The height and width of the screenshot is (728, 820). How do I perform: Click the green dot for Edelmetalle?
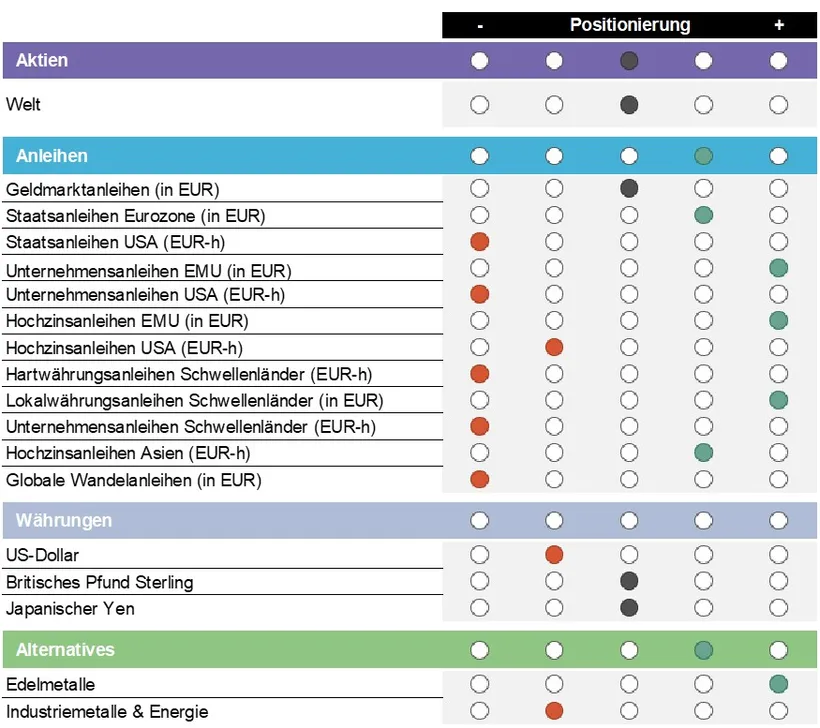pos(779,685)
